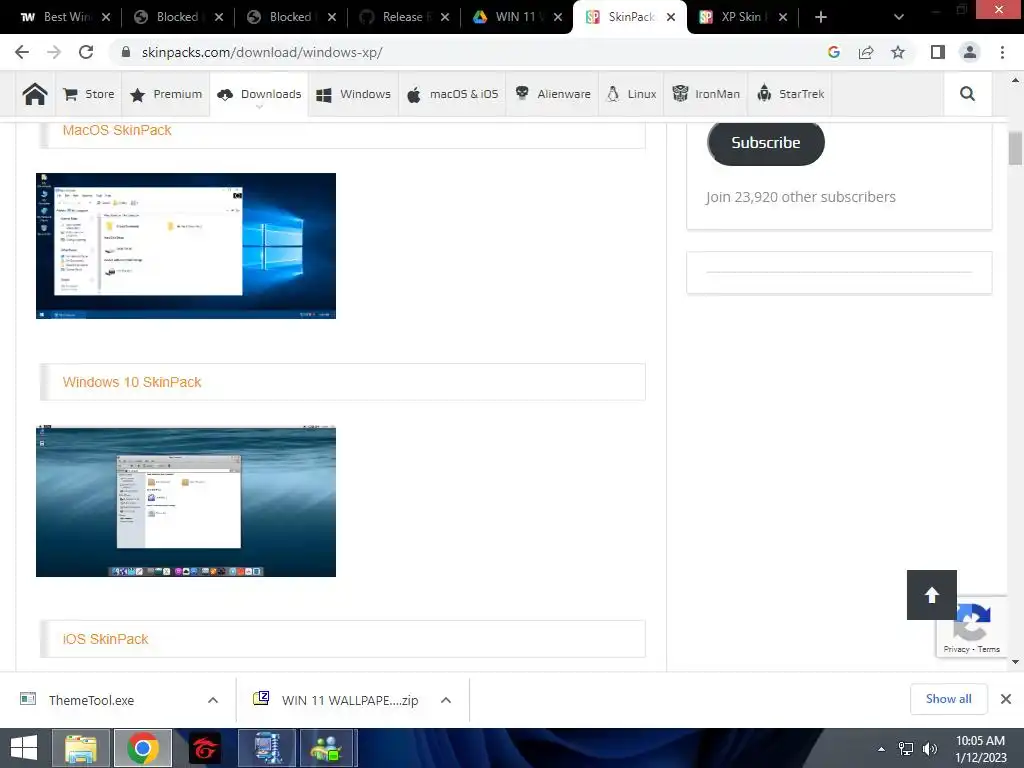
Task: Open a new browser tab
Action: [821, 17]
